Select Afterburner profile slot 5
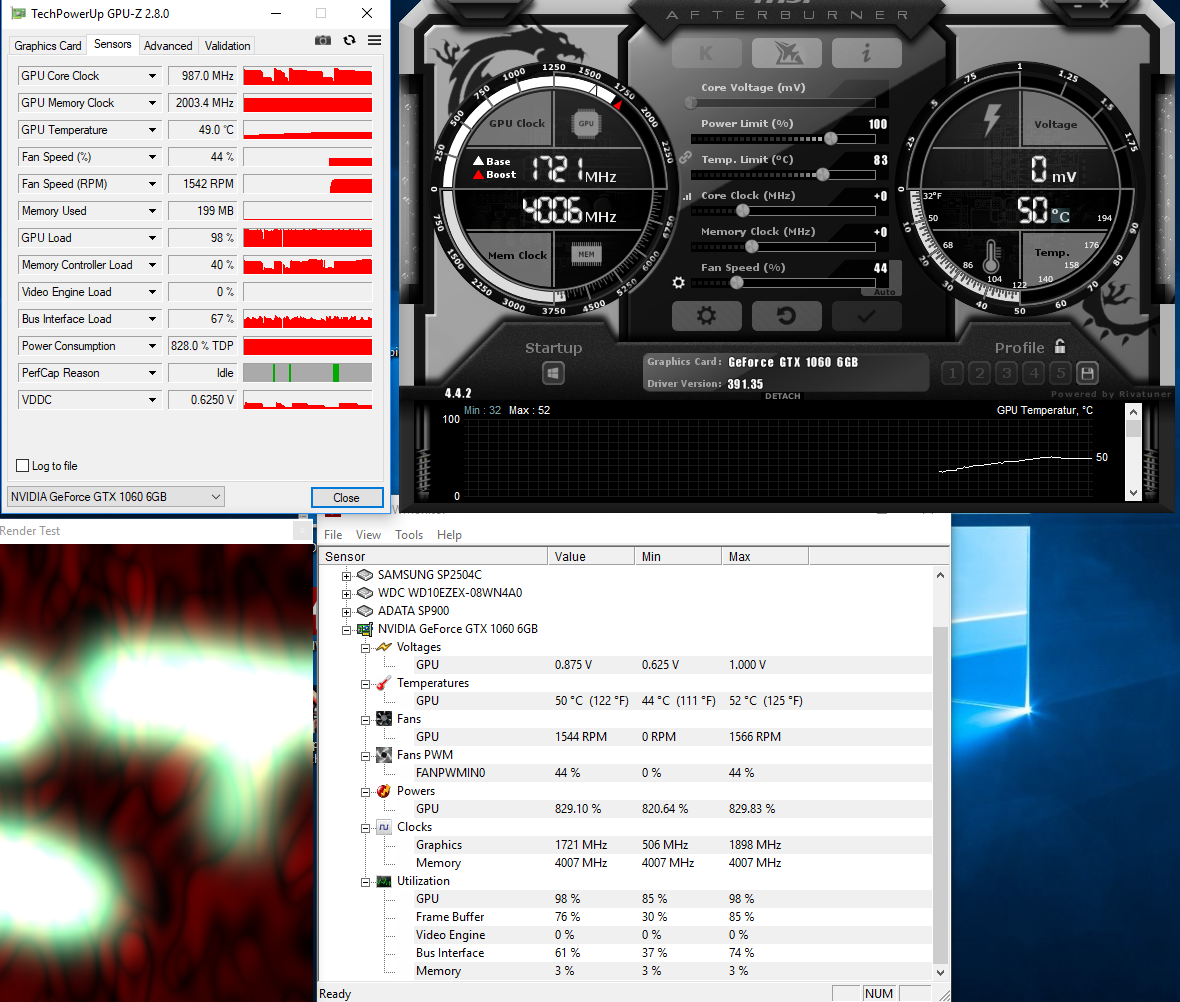 pyautogui.click(x=1061, y=373)
